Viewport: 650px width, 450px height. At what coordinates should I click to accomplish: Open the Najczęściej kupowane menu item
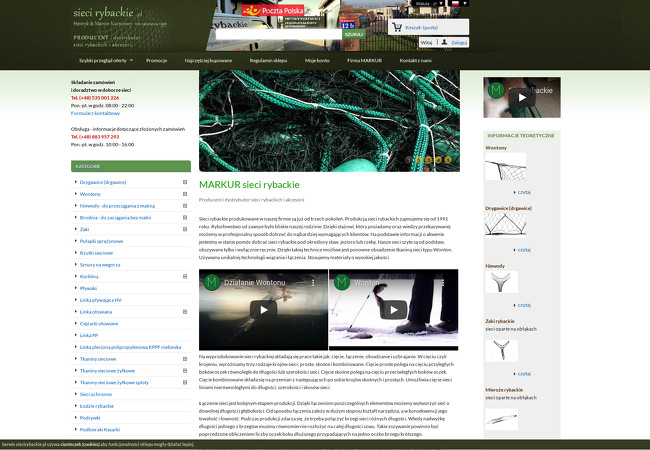[208, 60]
